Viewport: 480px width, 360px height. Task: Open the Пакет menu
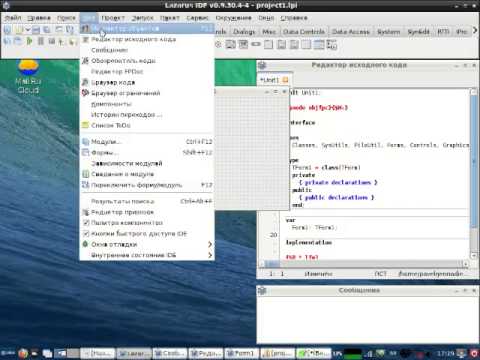(x=169, y=18)
